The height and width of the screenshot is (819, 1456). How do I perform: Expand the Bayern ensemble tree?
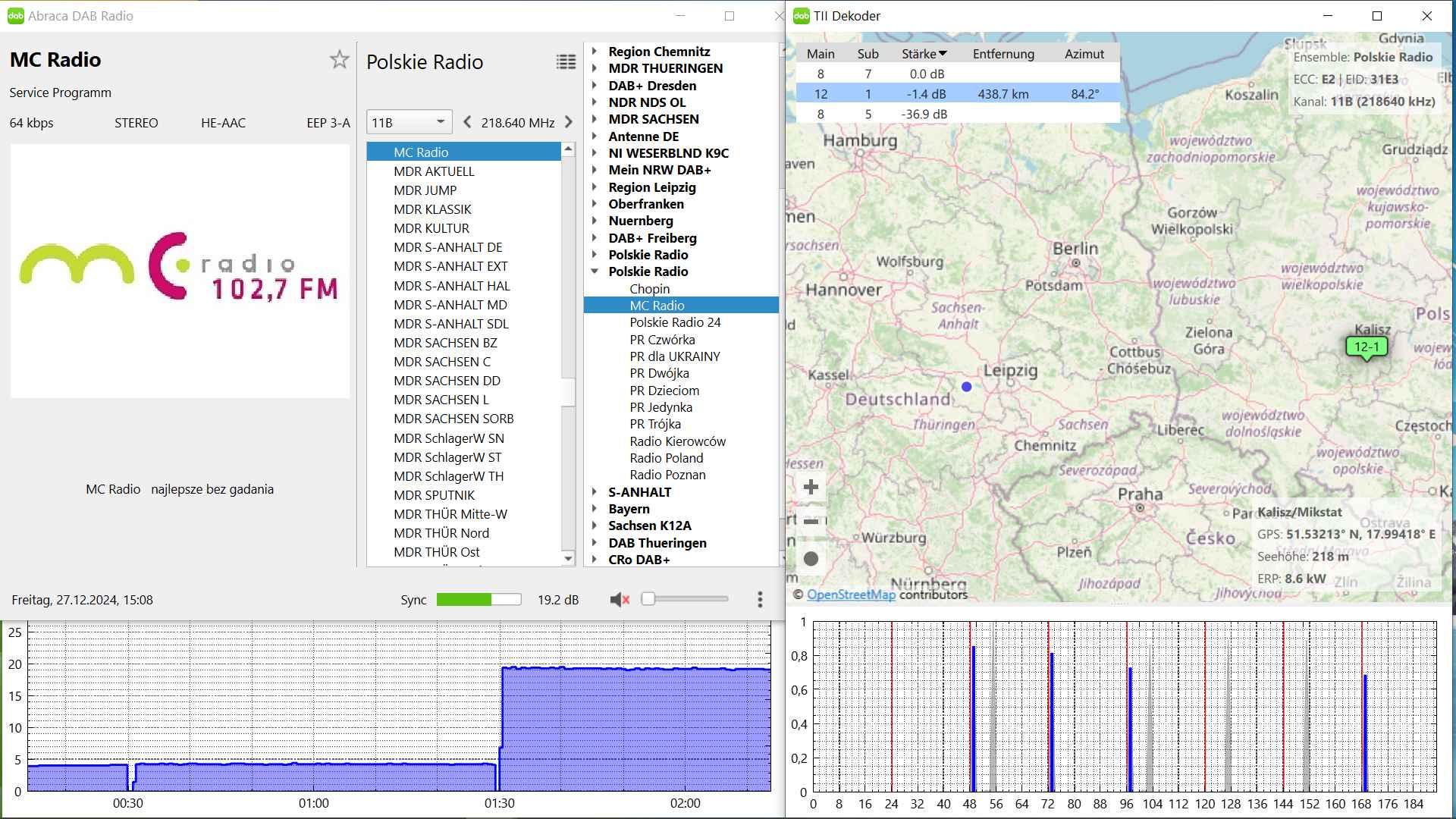point(595,509)
